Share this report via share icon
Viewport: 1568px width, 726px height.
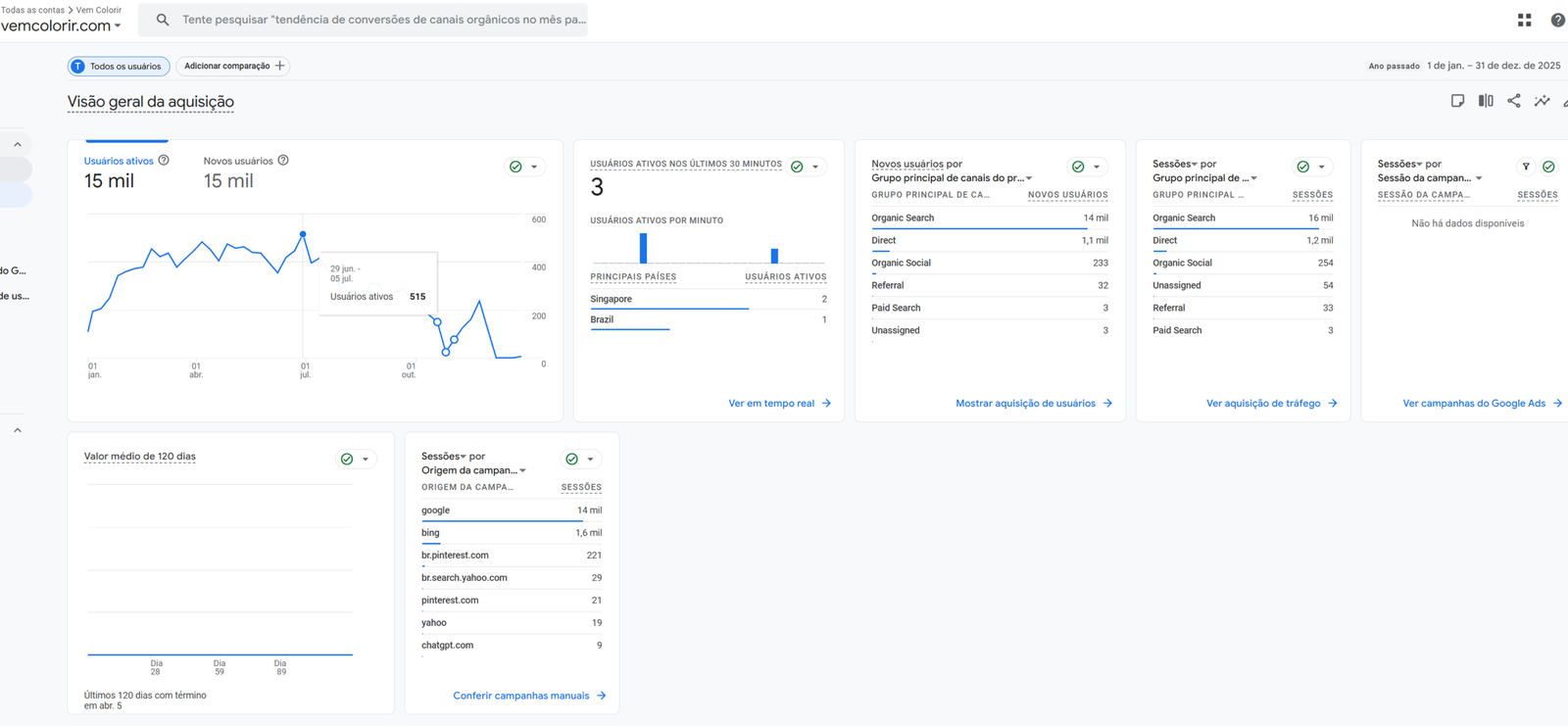coord(1514,101)
